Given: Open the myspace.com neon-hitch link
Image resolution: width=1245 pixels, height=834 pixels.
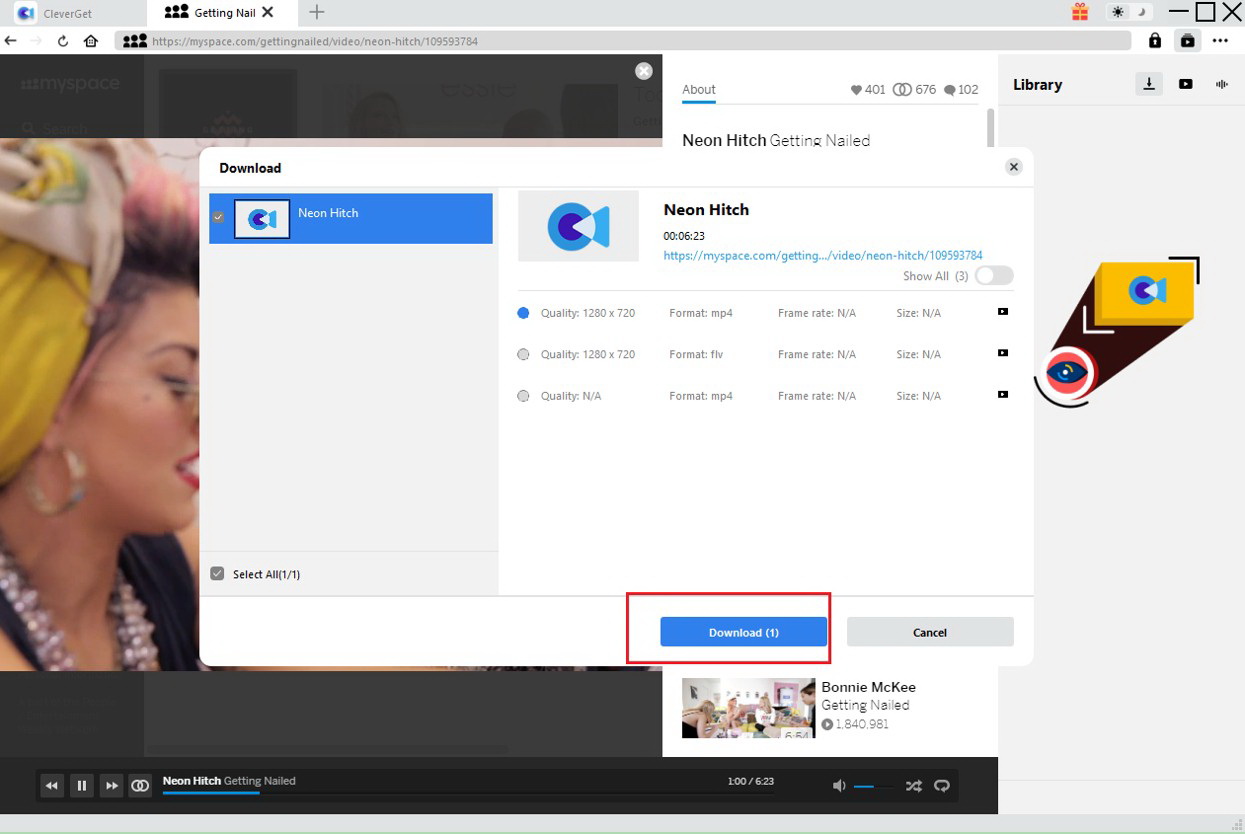Looking at the screenshot, I should [x=823, y=255].
